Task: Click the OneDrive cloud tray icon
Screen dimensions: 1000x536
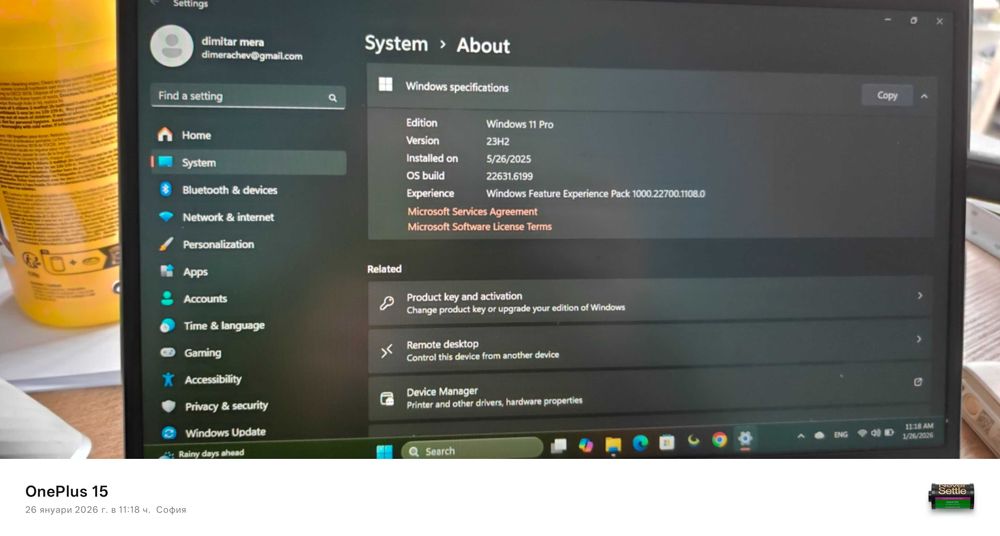Action: point(820,435)
